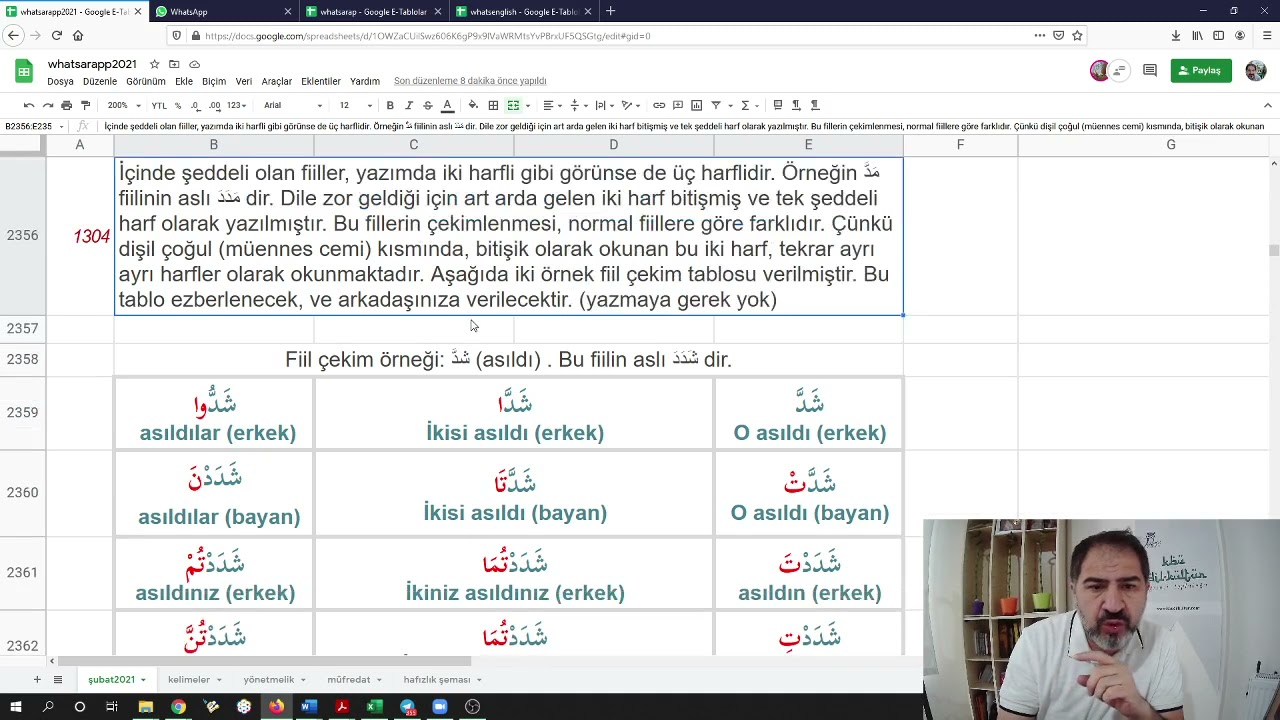Select column C header
The height and width of the screenshot is (720, 1280).
[x=413, y=145]
